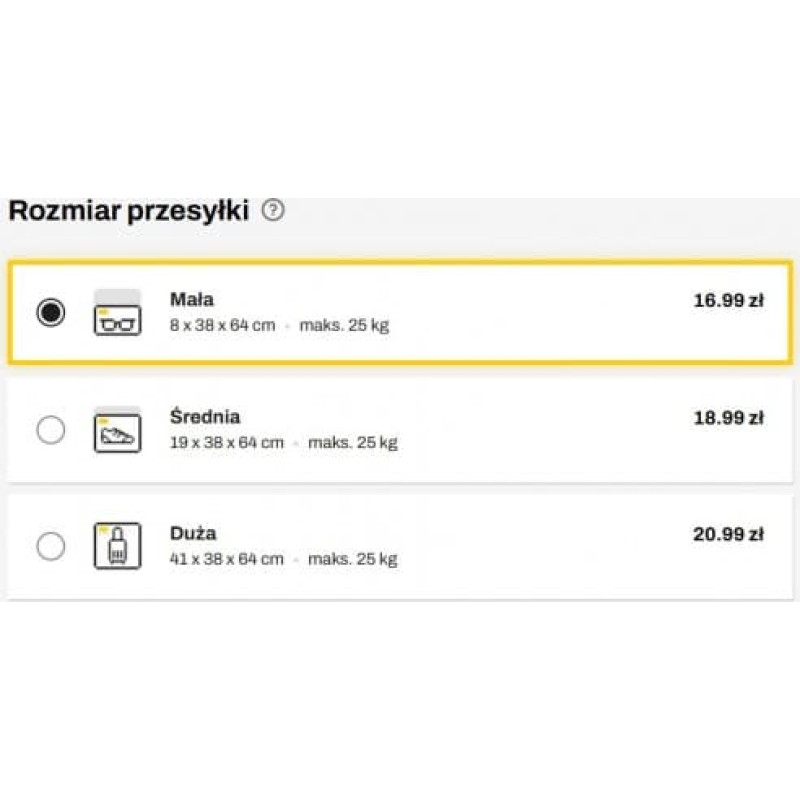
Task: Click the 41 x 38 x 64 cm dimensions
Action: (x=227, y=559)
